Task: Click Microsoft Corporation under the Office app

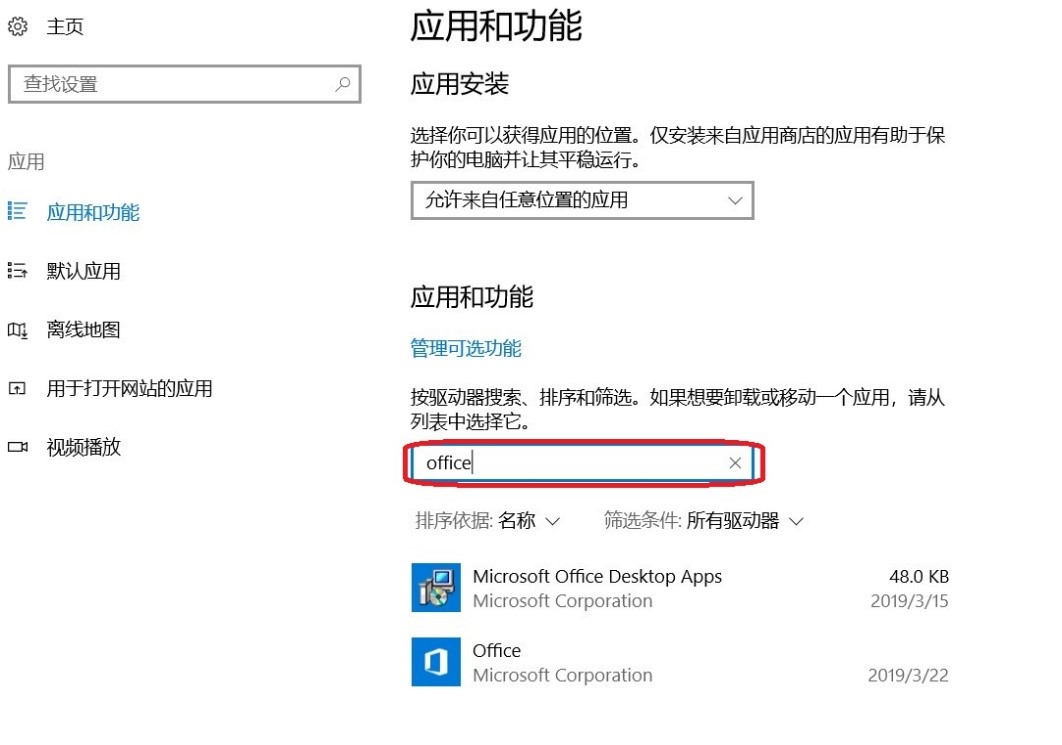Action: [x=563, y=675]
